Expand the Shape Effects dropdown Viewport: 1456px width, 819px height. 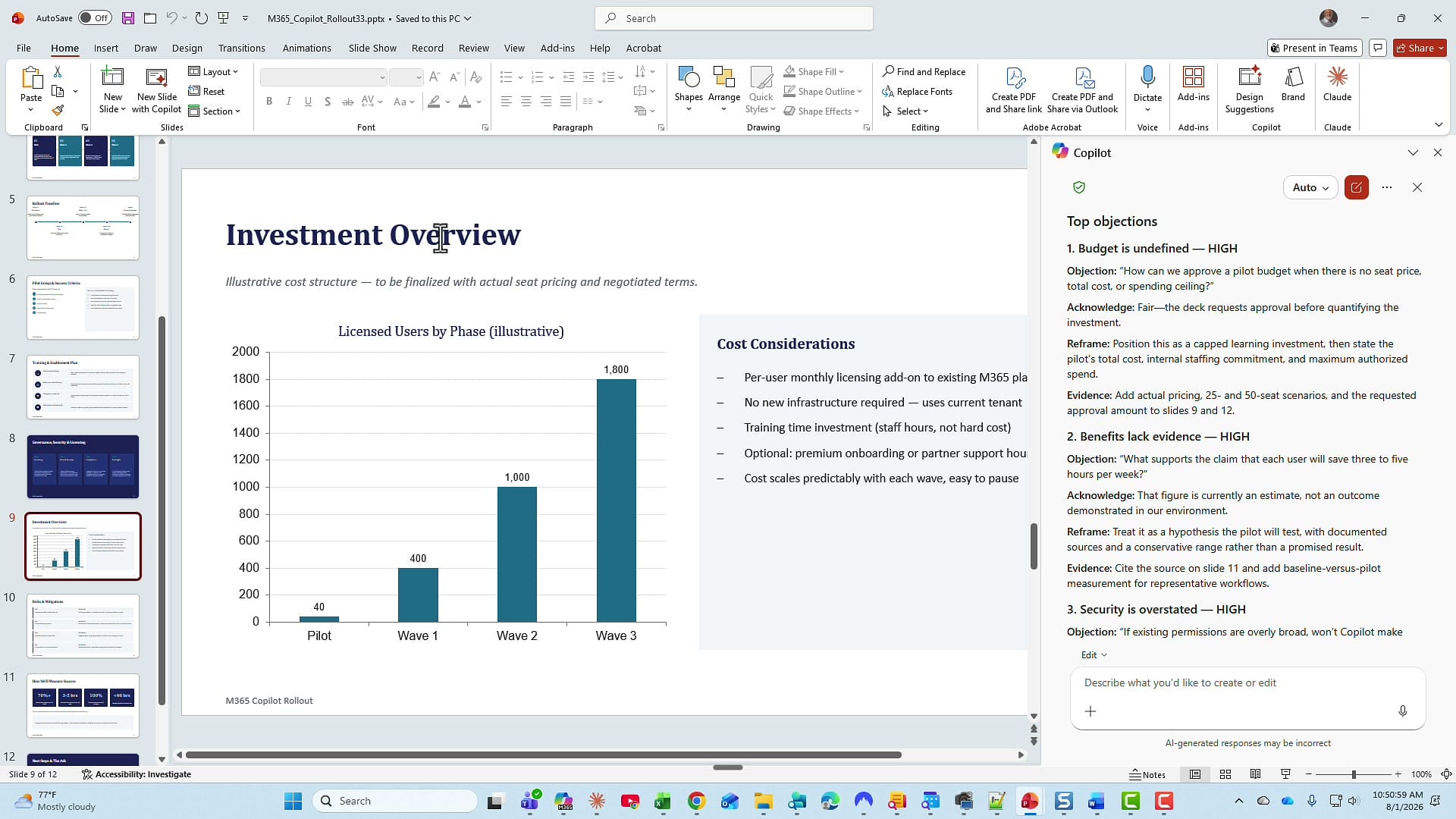click(821, 111)
